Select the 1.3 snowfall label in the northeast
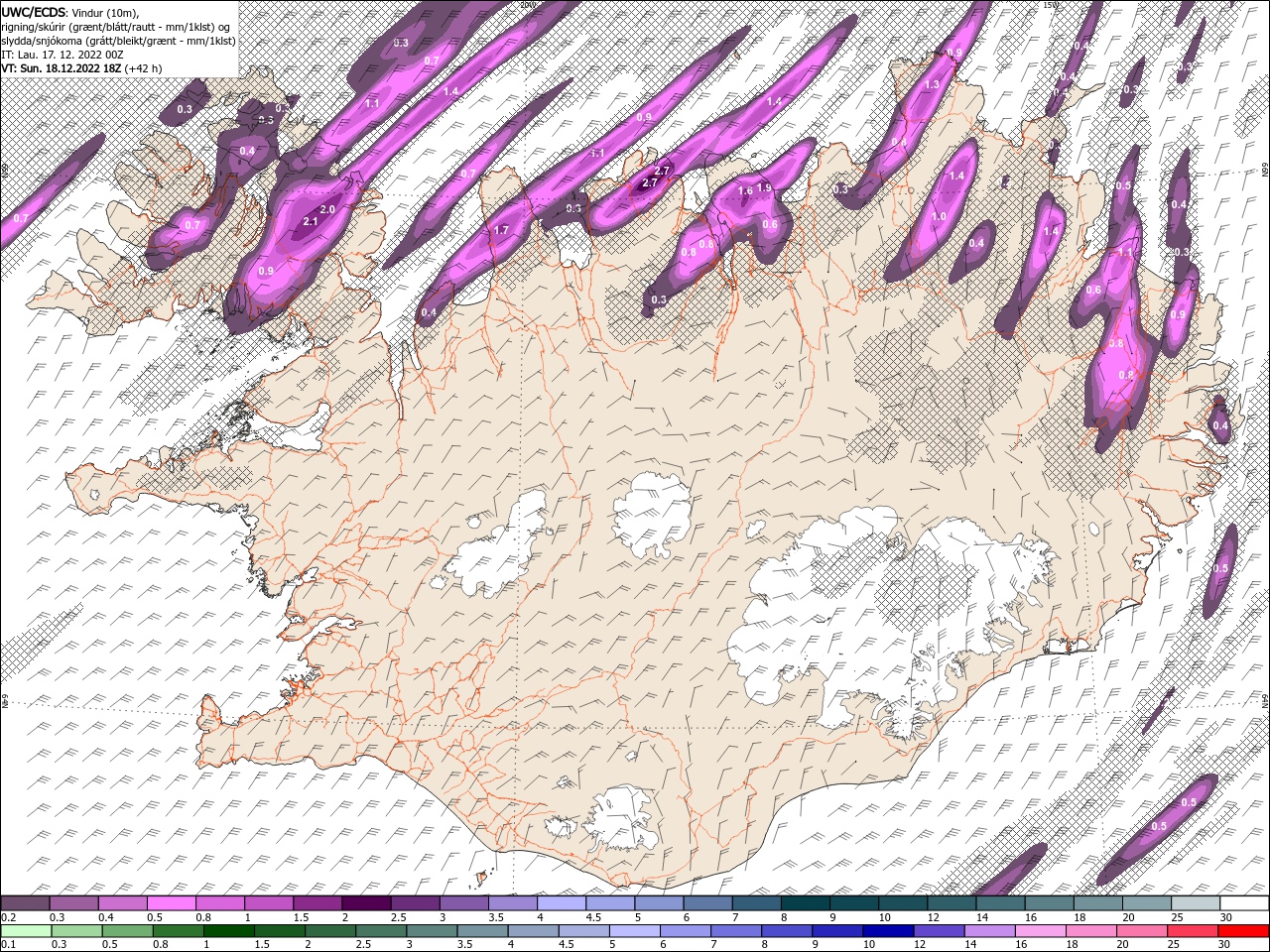 [932, 85]
